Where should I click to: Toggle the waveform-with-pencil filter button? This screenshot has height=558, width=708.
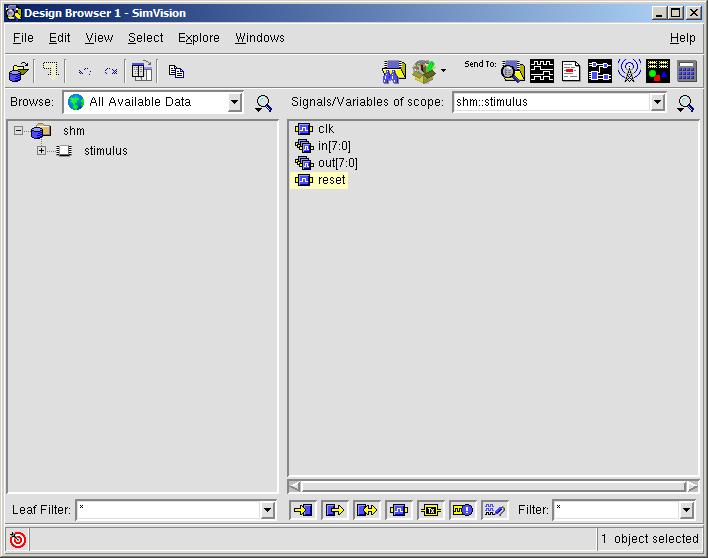click(495, 510)
